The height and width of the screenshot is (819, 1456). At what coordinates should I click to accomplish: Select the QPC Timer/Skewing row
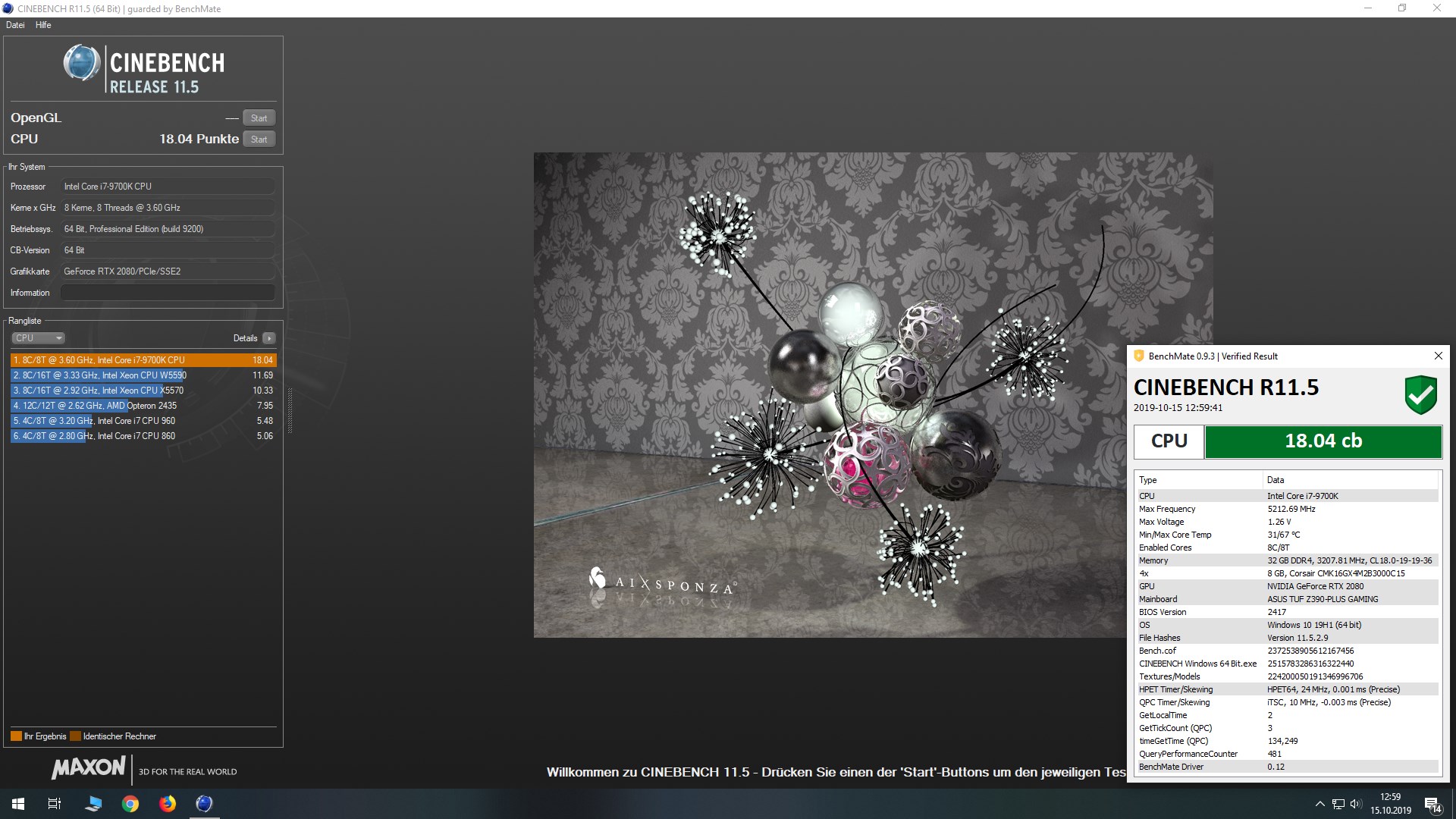[1287, 702]
